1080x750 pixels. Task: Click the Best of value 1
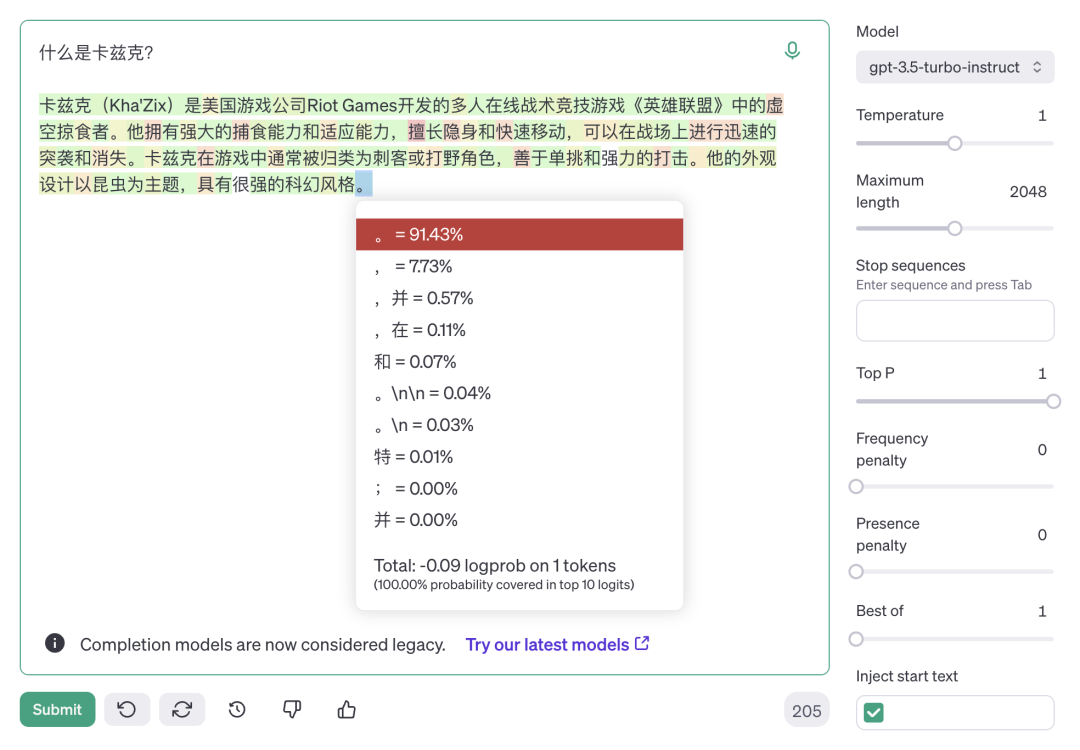(x=1042, y=612)
